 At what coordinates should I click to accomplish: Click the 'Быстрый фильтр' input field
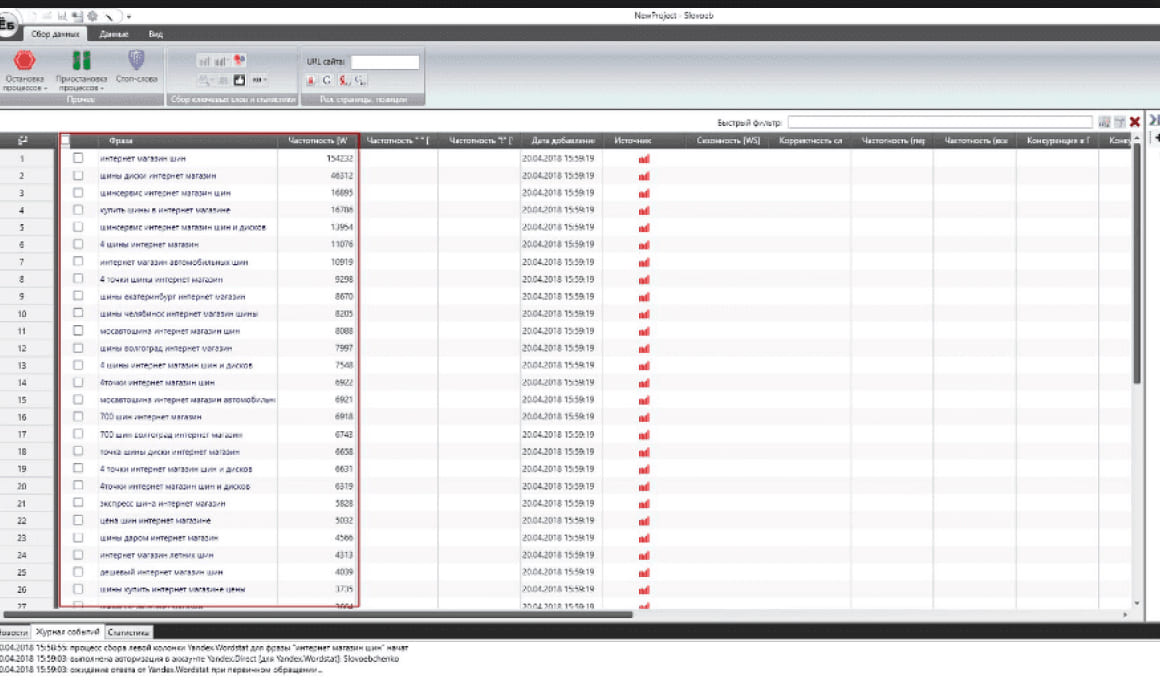941,122
